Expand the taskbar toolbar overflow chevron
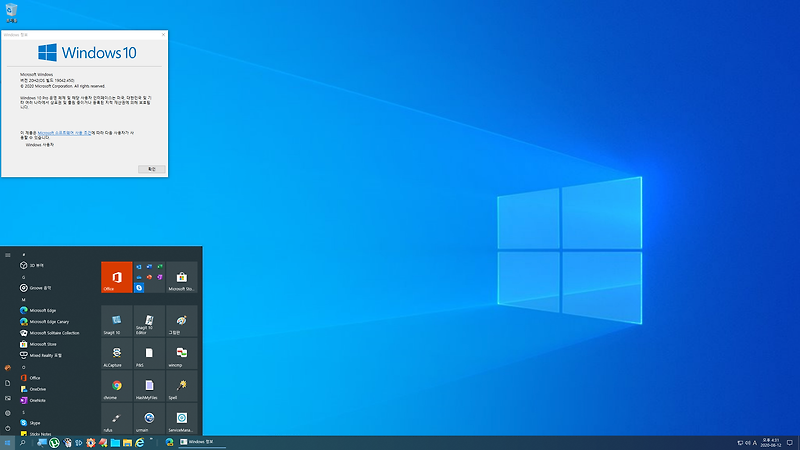 click(x=151, y=439)
